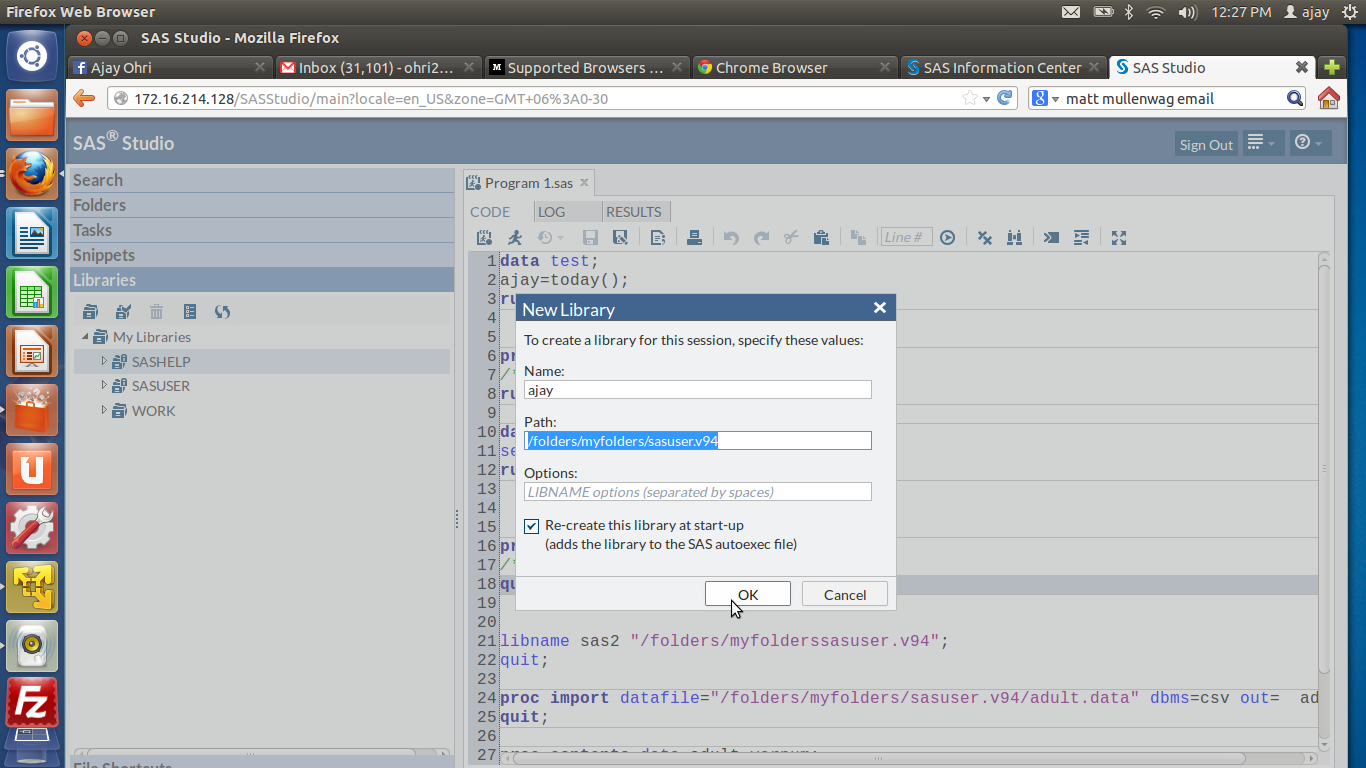Image resolution: width=1366 pixels, height=768 pixels.
Task: Expand the WORK library node
Action: pos(104,410)
